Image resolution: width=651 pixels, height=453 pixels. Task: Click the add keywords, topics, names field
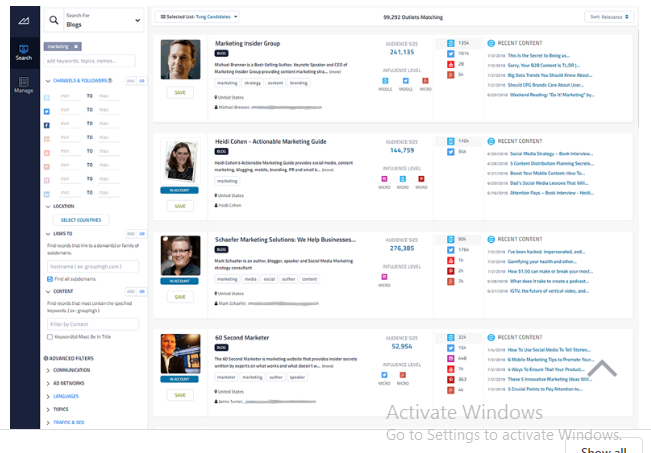tap(92, 62)
